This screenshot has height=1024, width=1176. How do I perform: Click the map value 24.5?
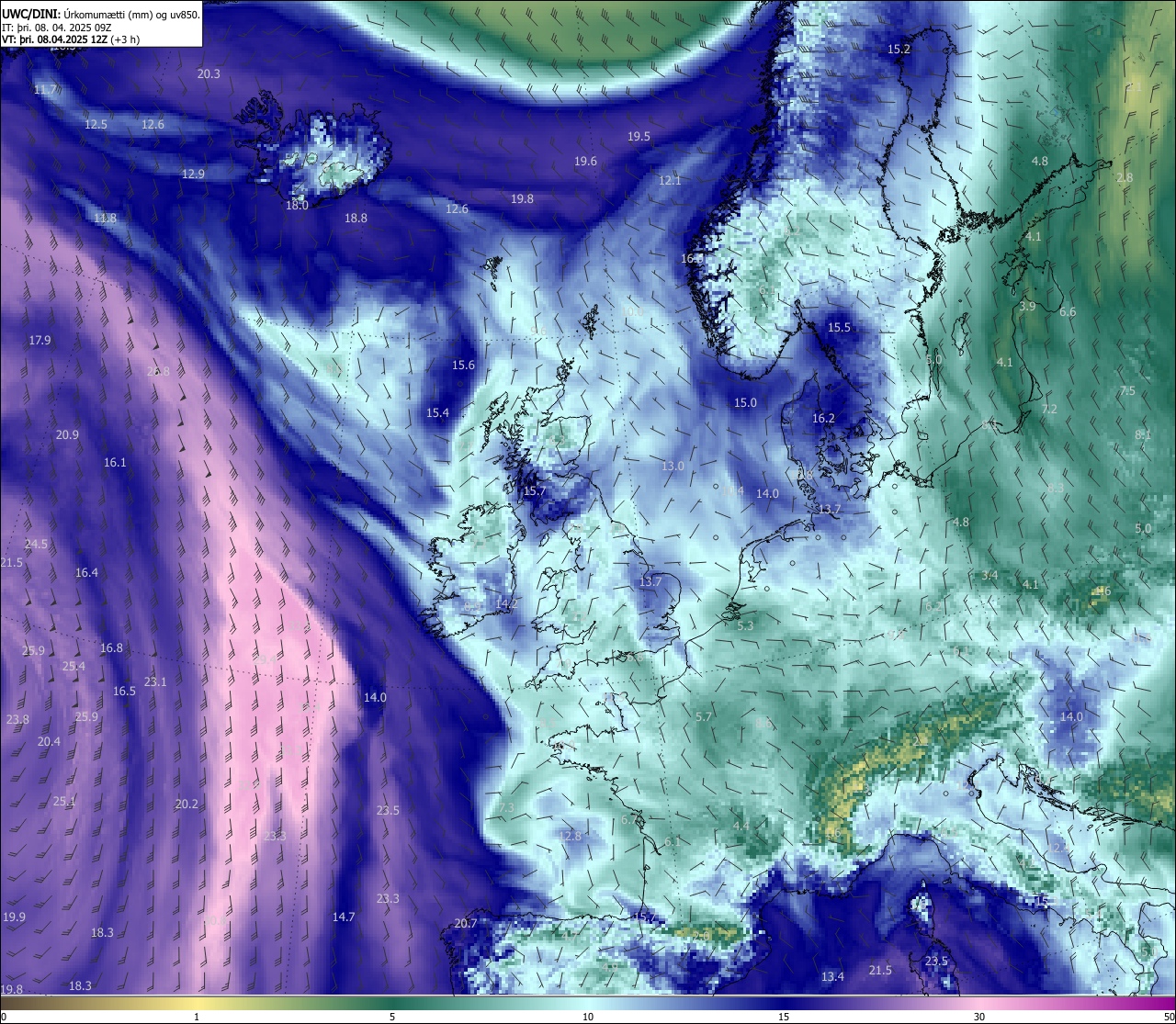36,544
